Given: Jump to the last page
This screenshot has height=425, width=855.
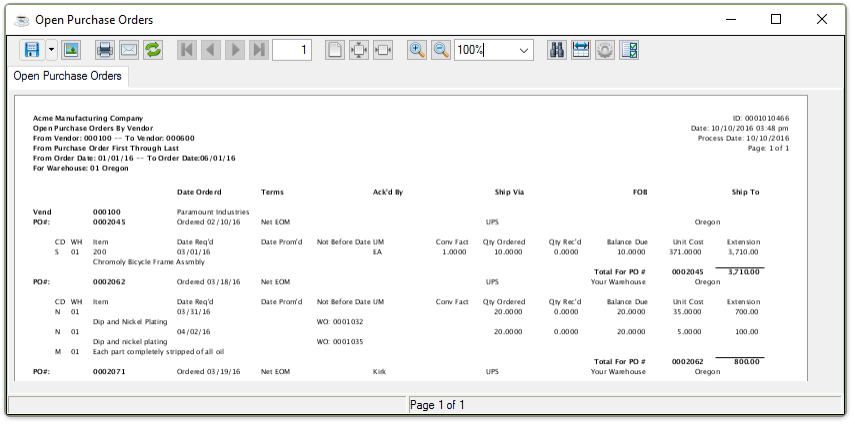Looking at the screenshot, I should point(259,49).
